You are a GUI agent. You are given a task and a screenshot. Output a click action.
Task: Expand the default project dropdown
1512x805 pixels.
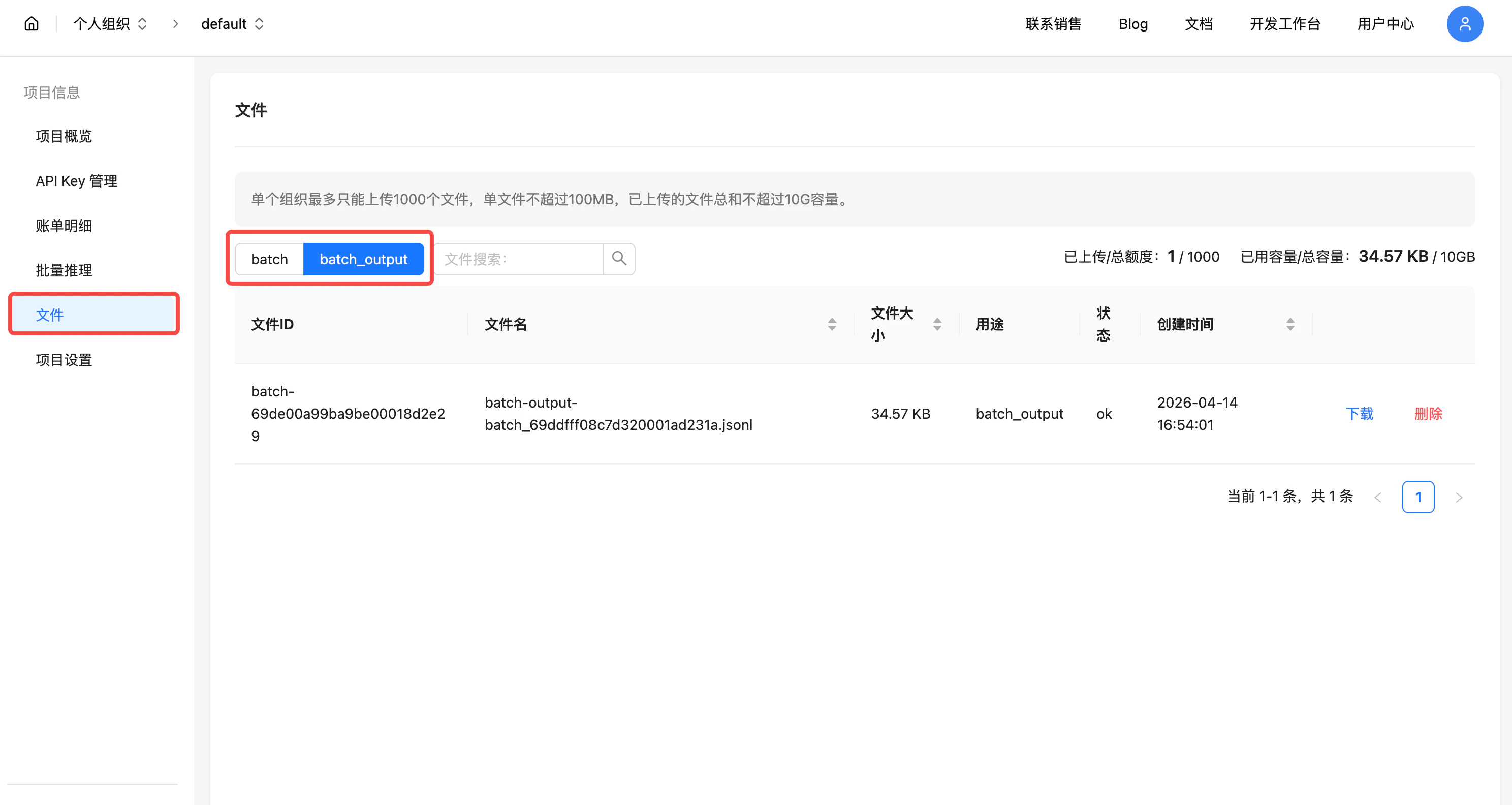click(x=259, y=23)
